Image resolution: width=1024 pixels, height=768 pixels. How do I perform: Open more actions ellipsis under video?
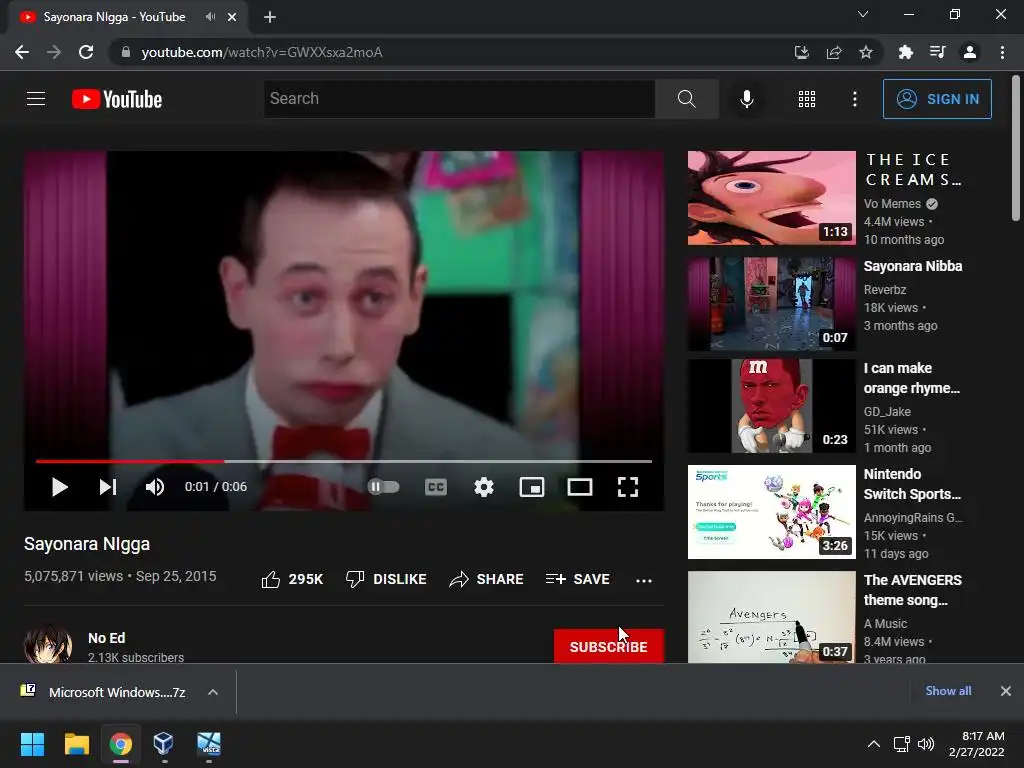click(644, 580)
